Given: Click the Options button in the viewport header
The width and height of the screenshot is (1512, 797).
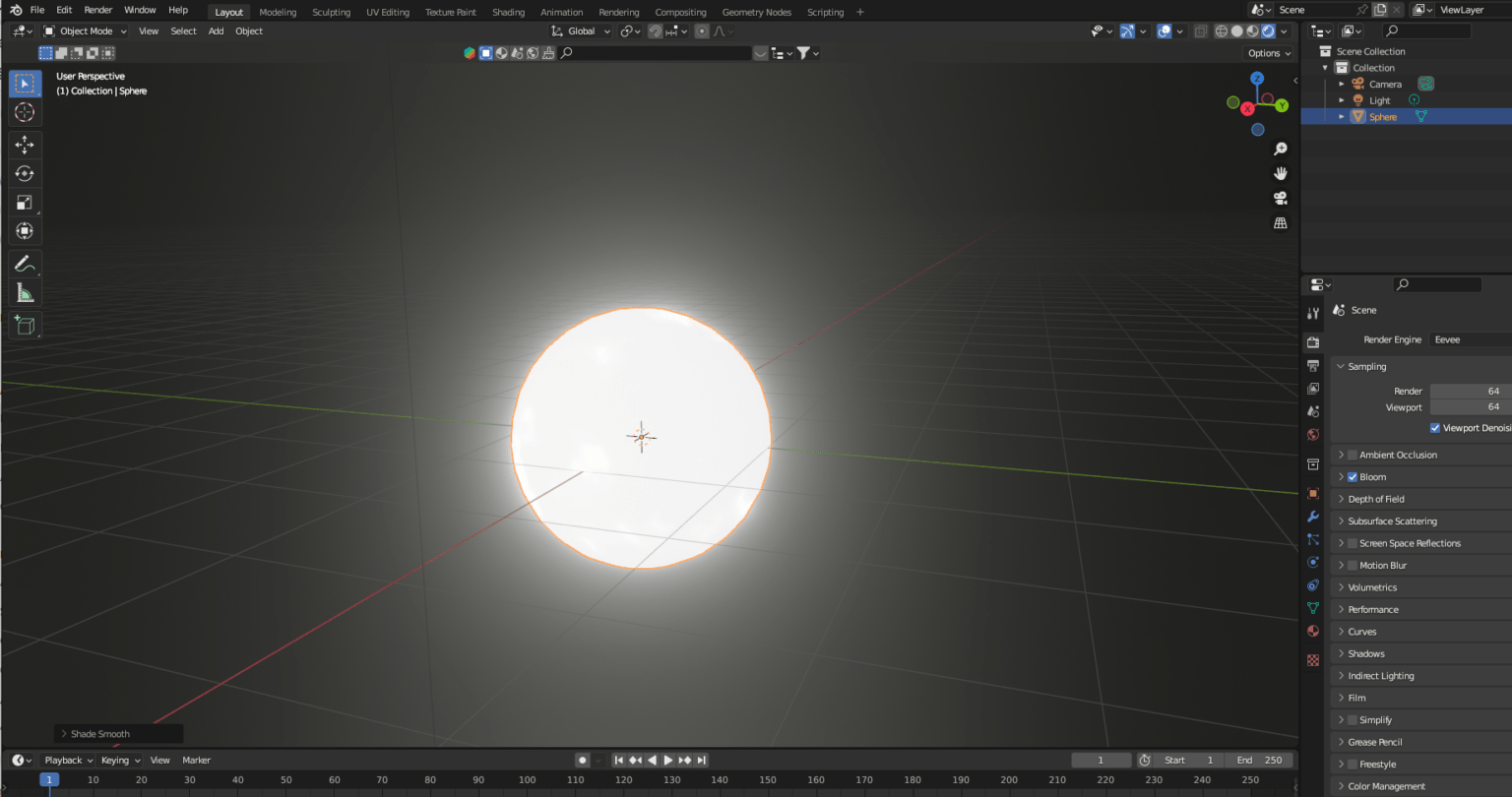Looking at the screenshot, I should click(x=1267, y=52).
